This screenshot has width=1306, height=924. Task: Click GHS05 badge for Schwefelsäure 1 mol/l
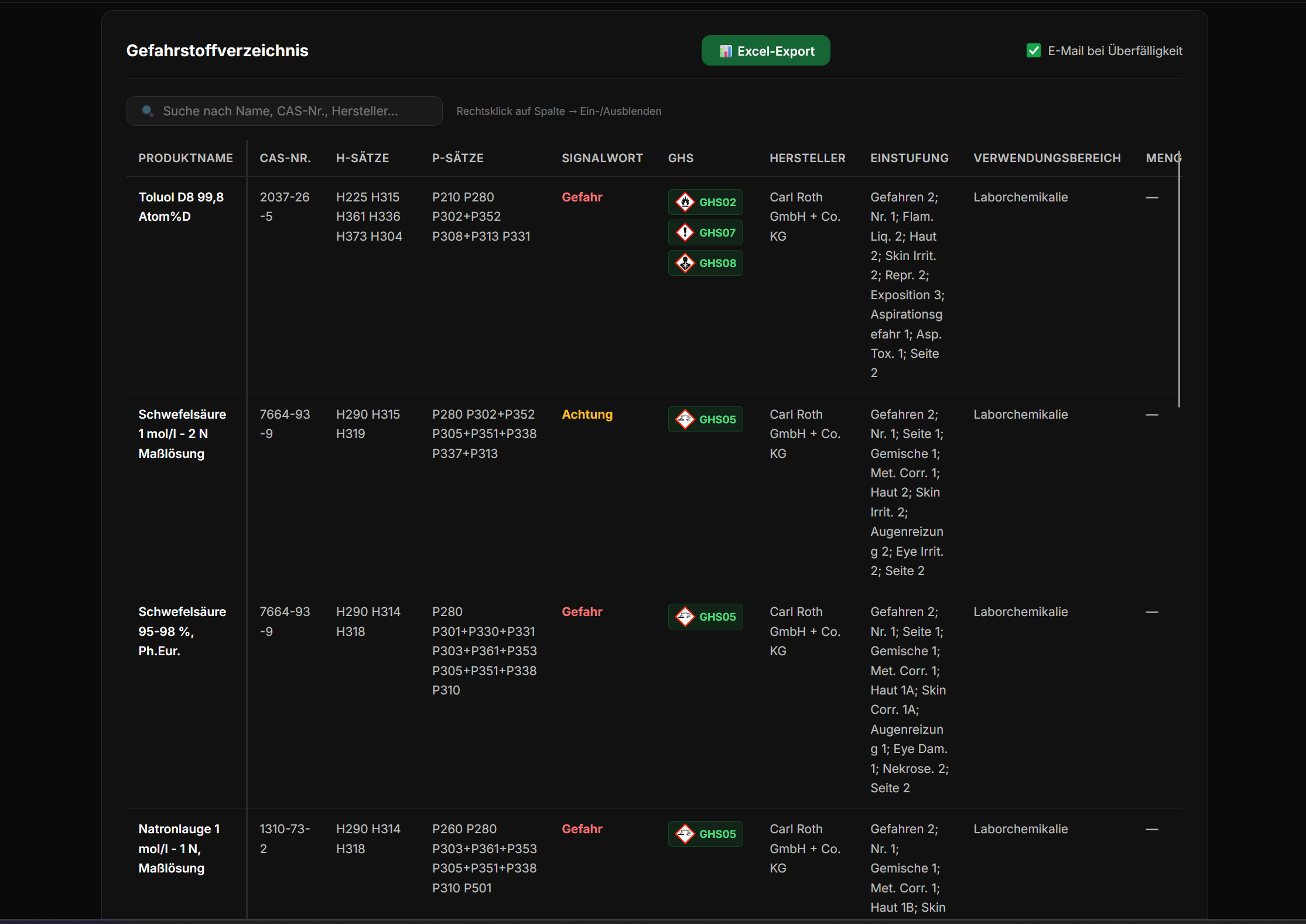click(x=706, y=419)
